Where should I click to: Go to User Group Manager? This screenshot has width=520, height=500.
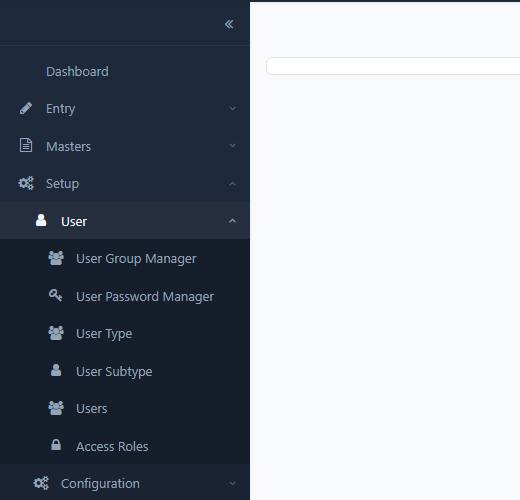pos(136,259)
